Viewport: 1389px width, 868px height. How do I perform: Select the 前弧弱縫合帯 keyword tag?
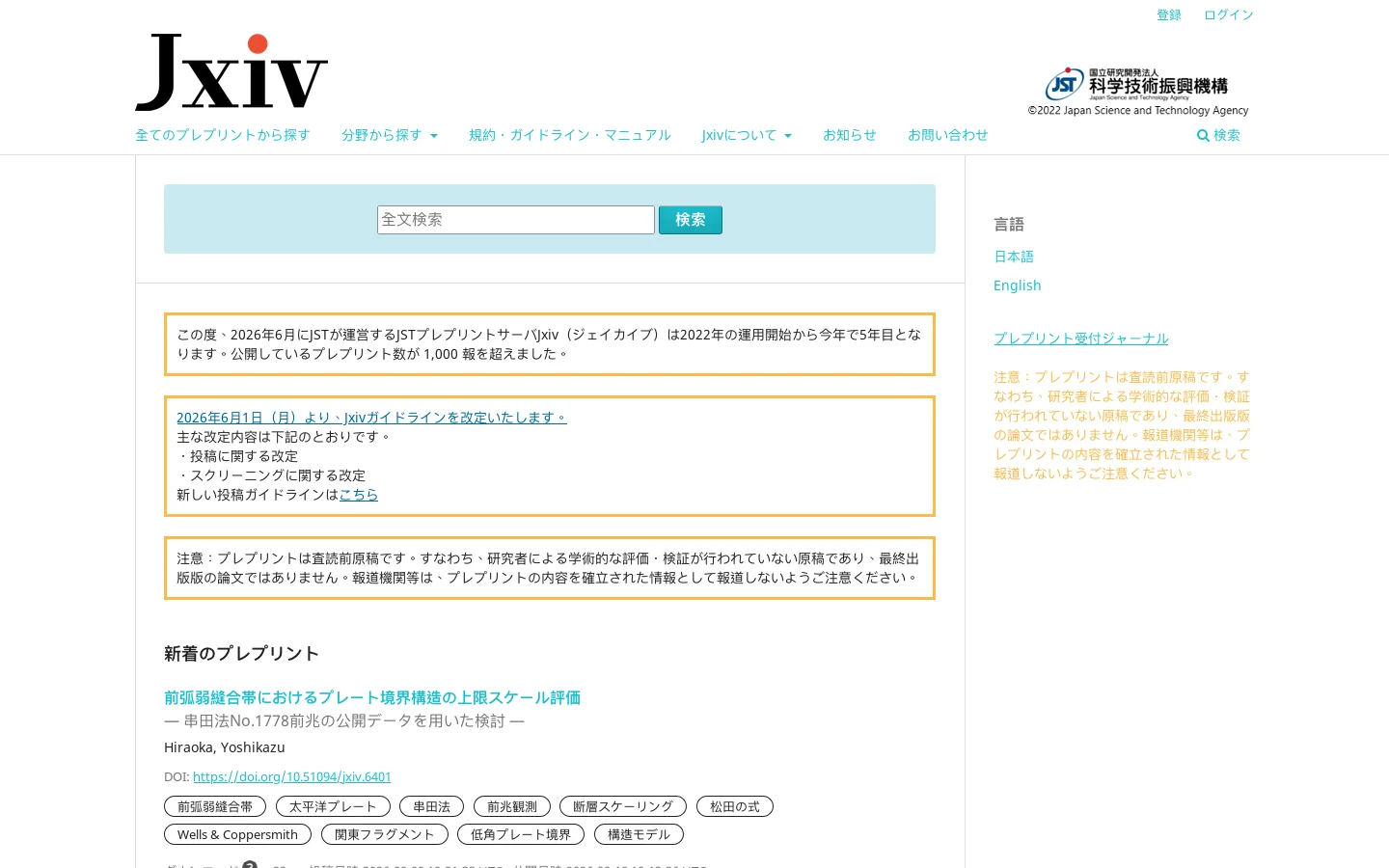215,806
